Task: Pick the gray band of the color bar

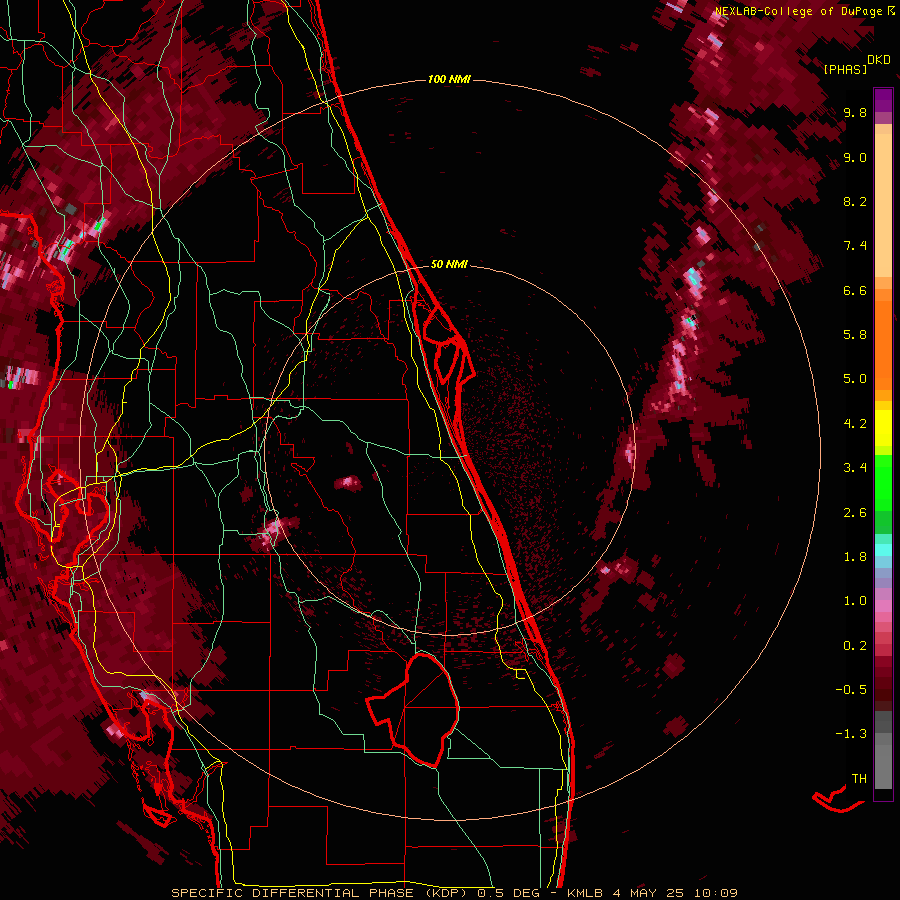Action: click(883, 749)
